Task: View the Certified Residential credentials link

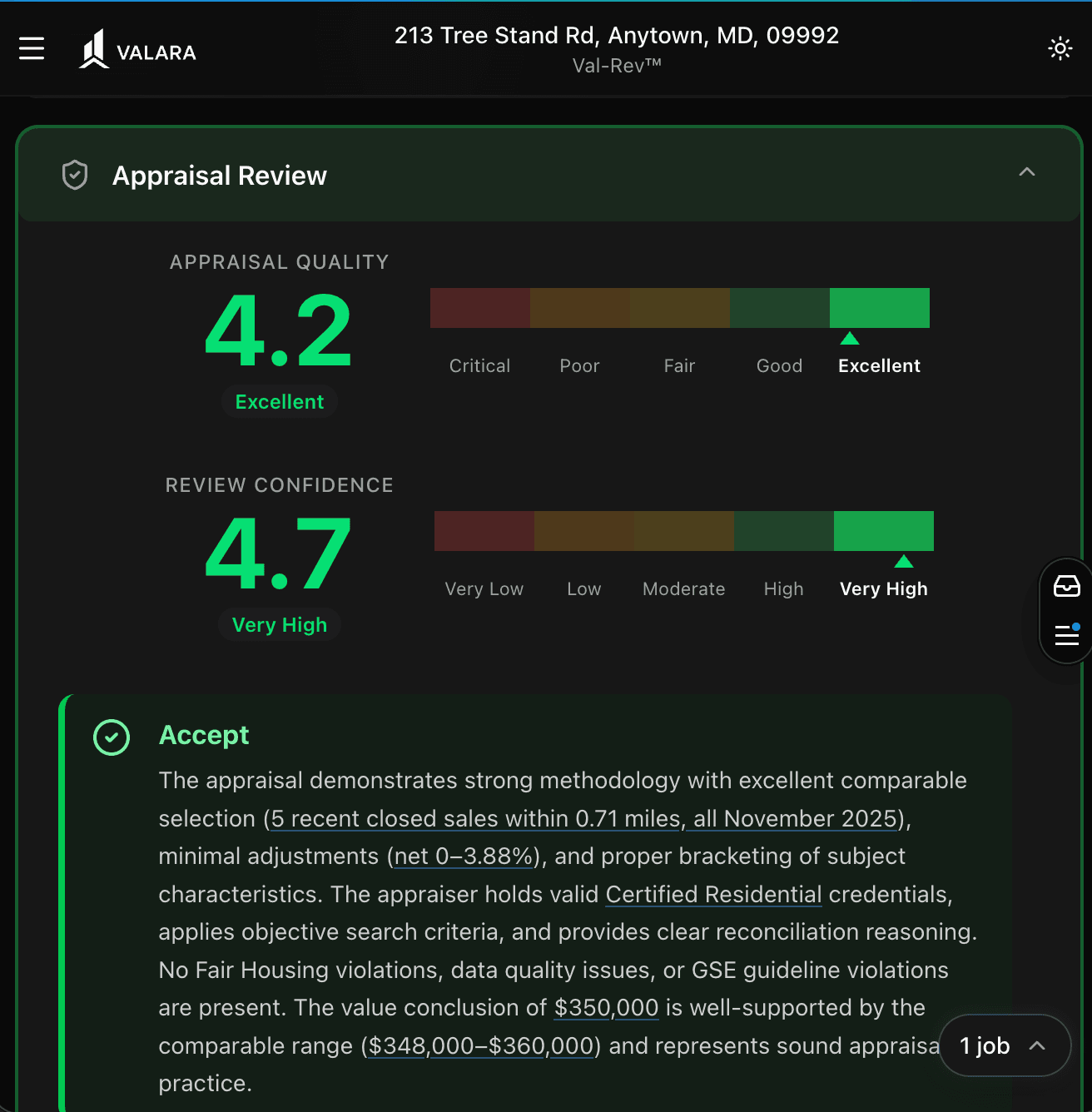Action: click(x=713, y=894)
